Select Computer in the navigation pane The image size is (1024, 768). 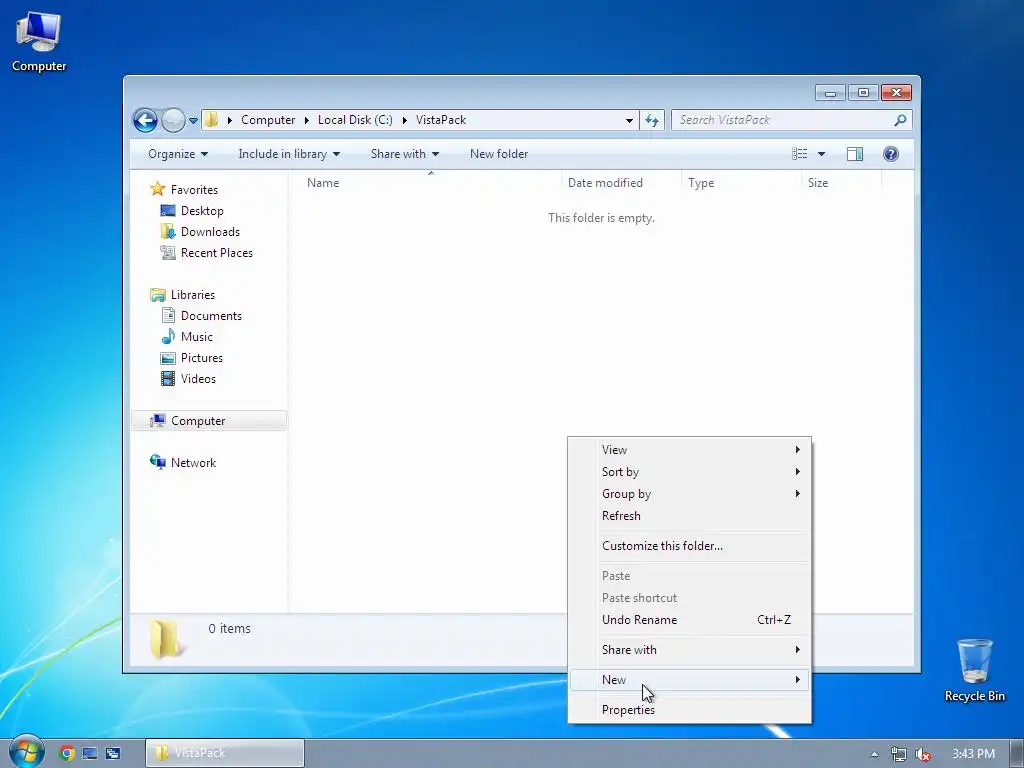point(209,421)
